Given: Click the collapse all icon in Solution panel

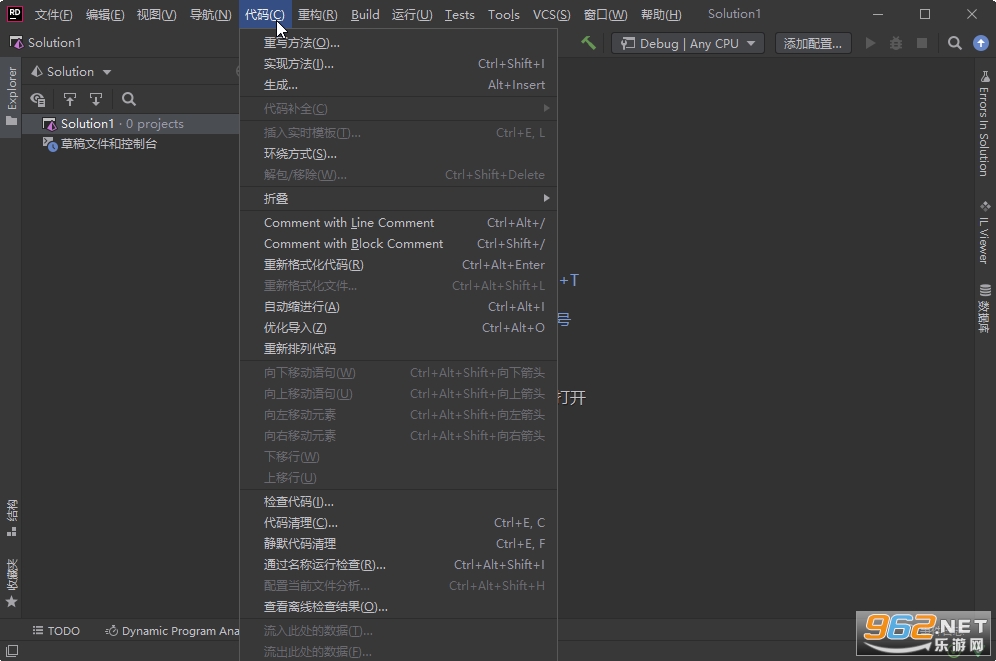Looking at the screenshot, I should 96,99.
